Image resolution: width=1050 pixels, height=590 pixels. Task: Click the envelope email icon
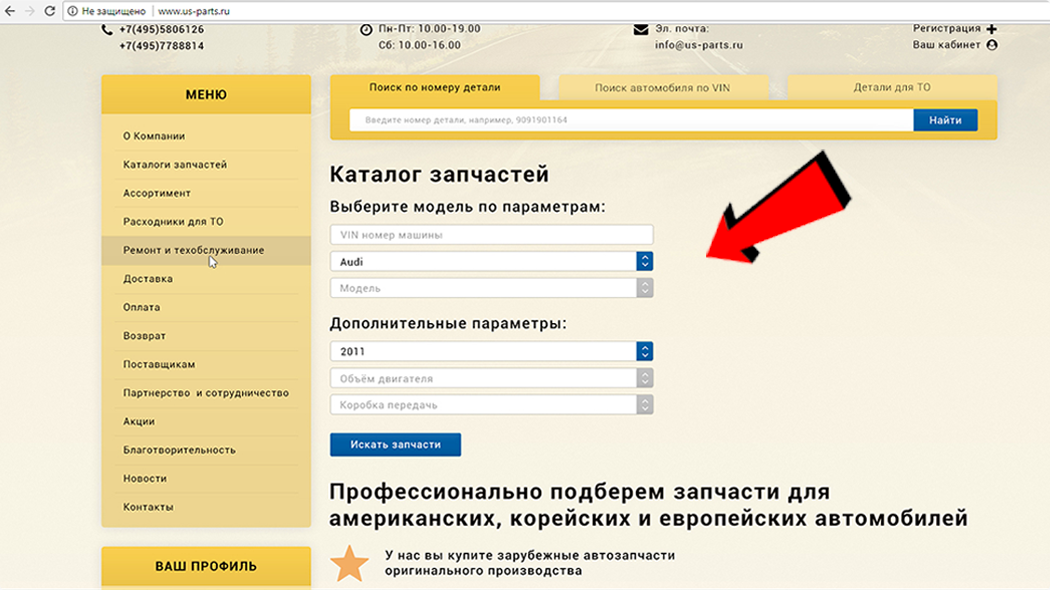point(641,29)
